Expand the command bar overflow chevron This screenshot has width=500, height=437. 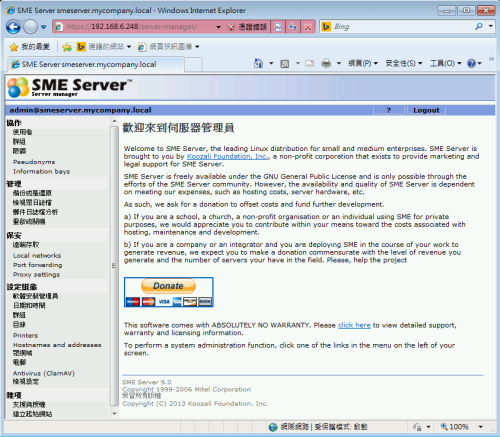(491, 59)
